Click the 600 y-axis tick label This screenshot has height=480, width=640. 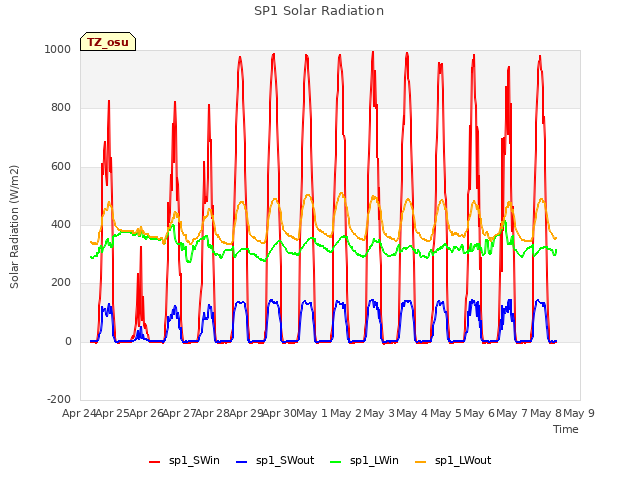tap(61, 166)
